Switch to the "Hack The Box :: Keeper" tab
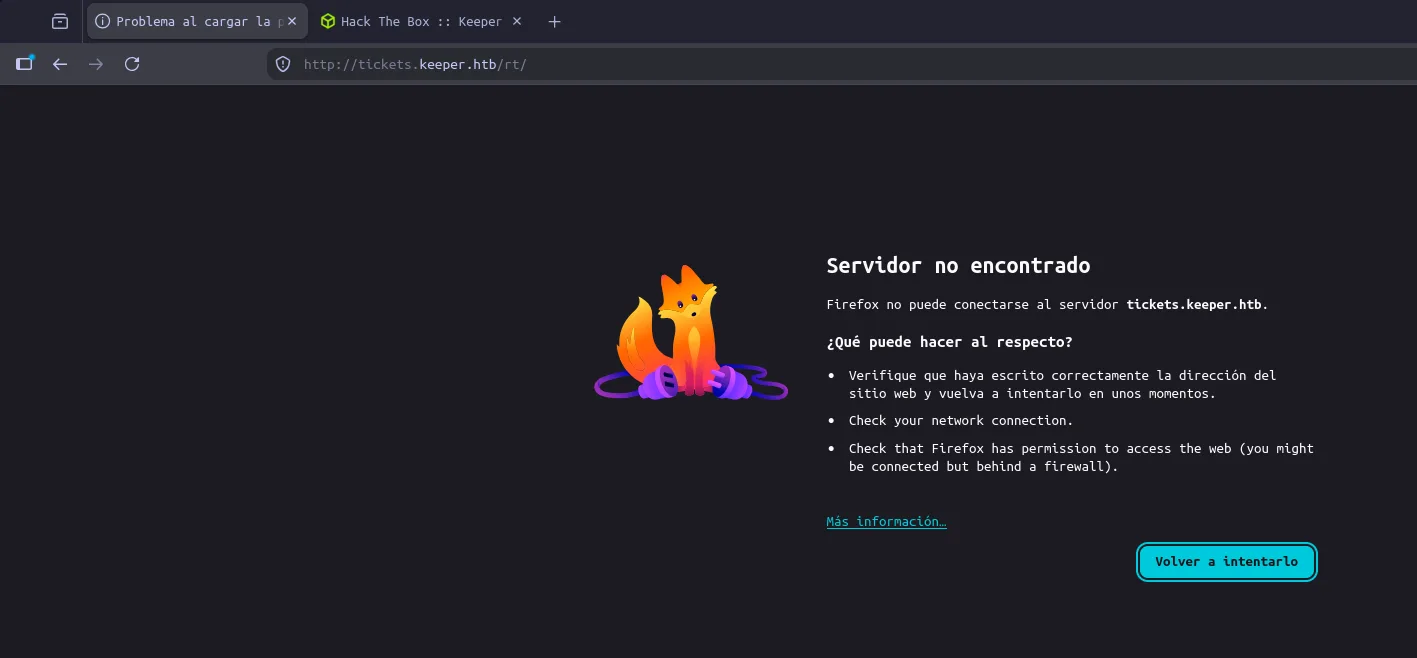This screenshot has height=658, width=1417. [422, 21]
